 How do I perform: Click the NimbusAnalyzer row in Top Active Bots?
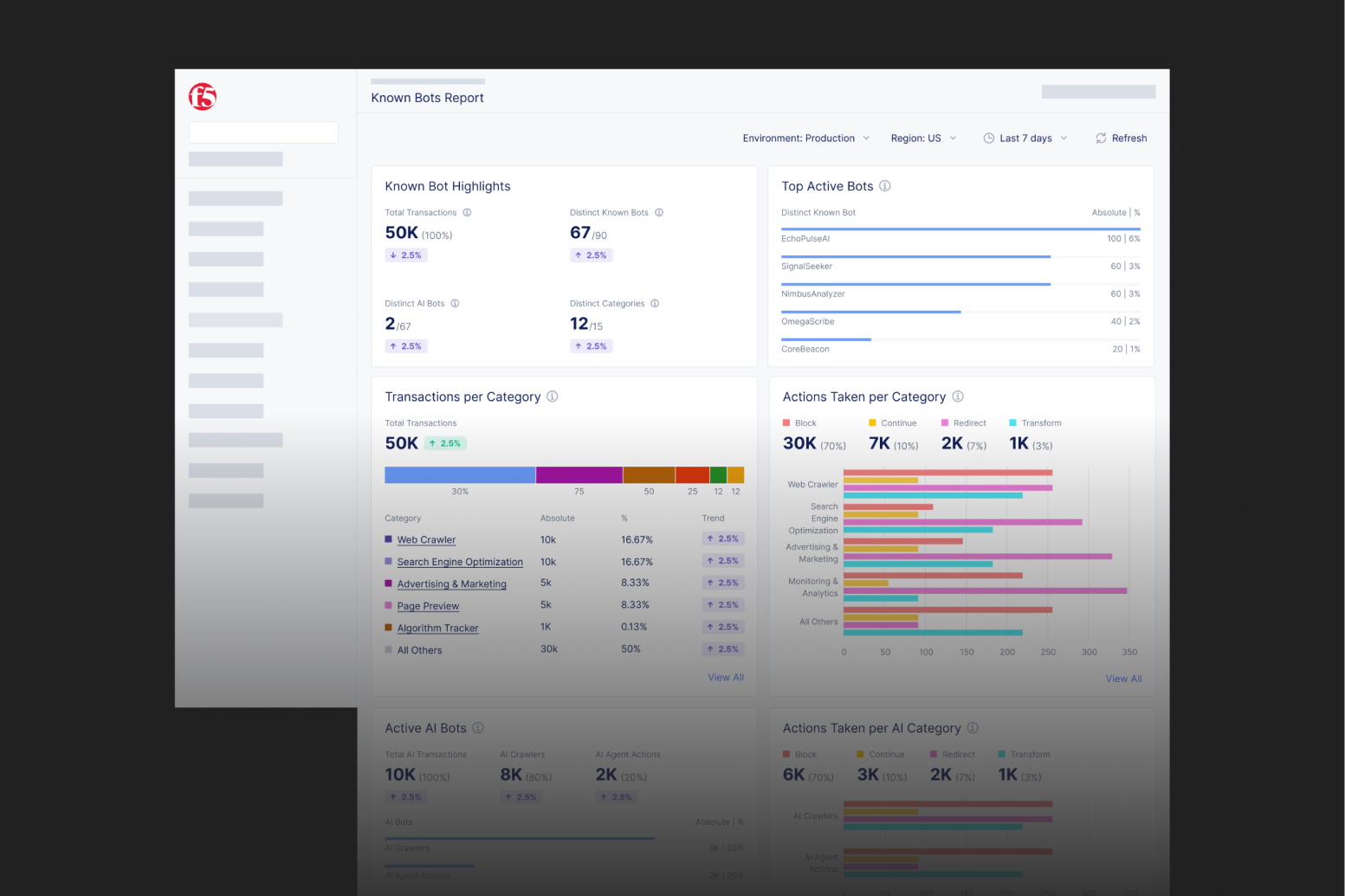960,291
